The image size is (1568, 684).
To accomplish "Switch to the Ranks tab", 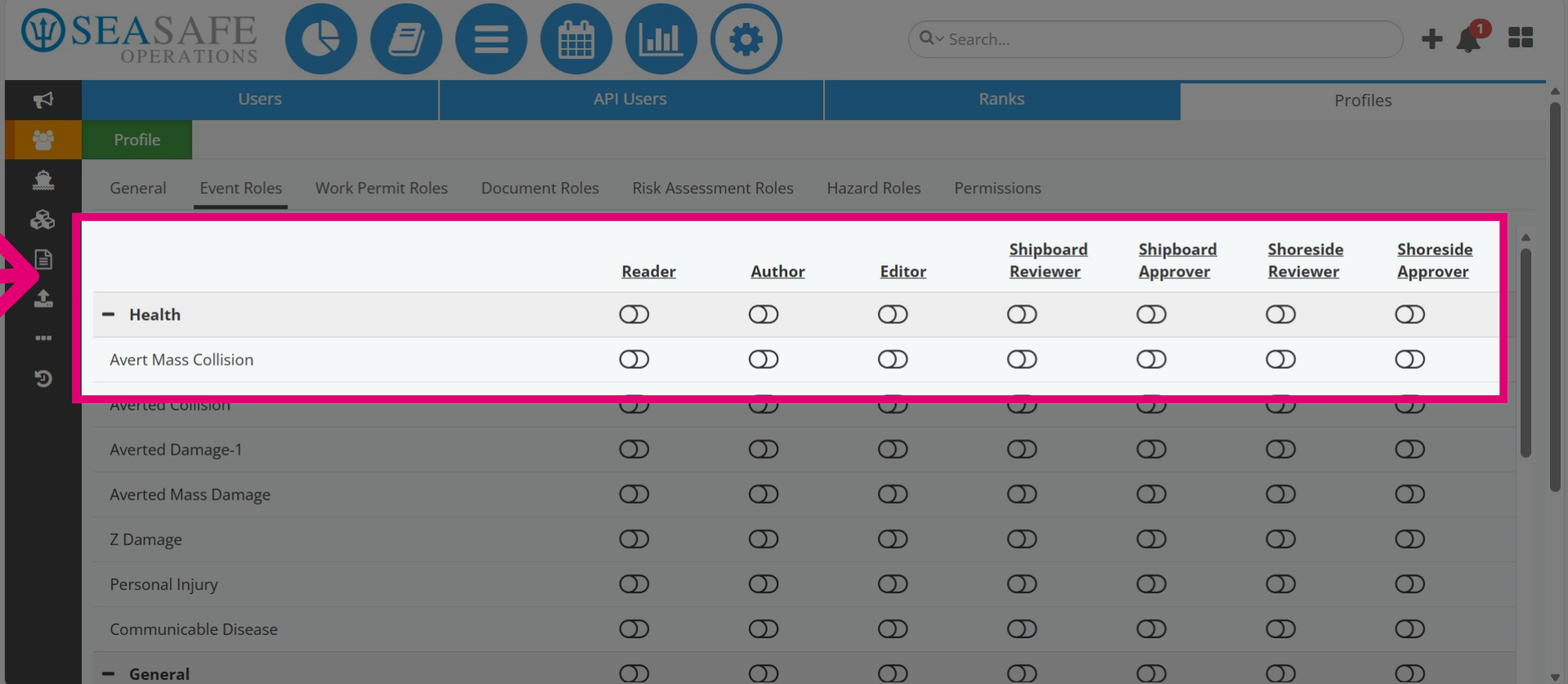I will (x=1001, y=100).
